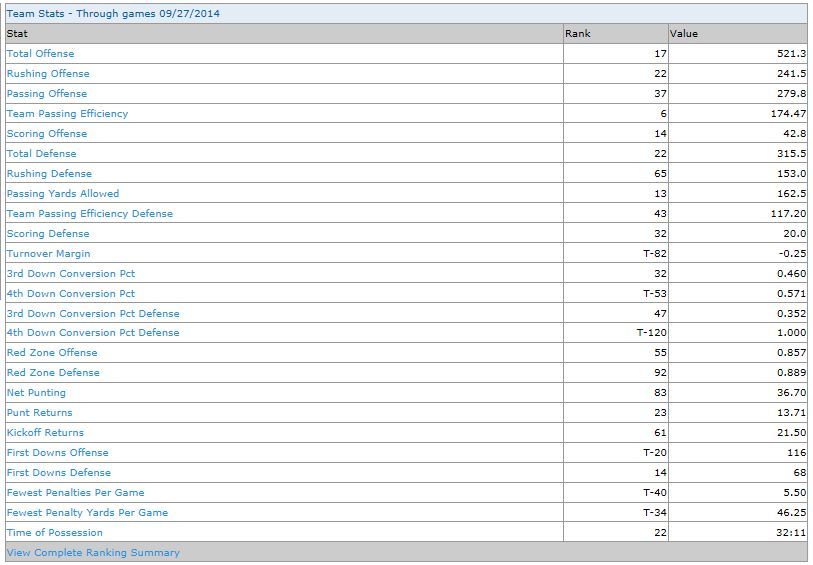Viewport: 813px width, 565px height.
Task: View the Net Punting stat
Action: pos(36,392)
